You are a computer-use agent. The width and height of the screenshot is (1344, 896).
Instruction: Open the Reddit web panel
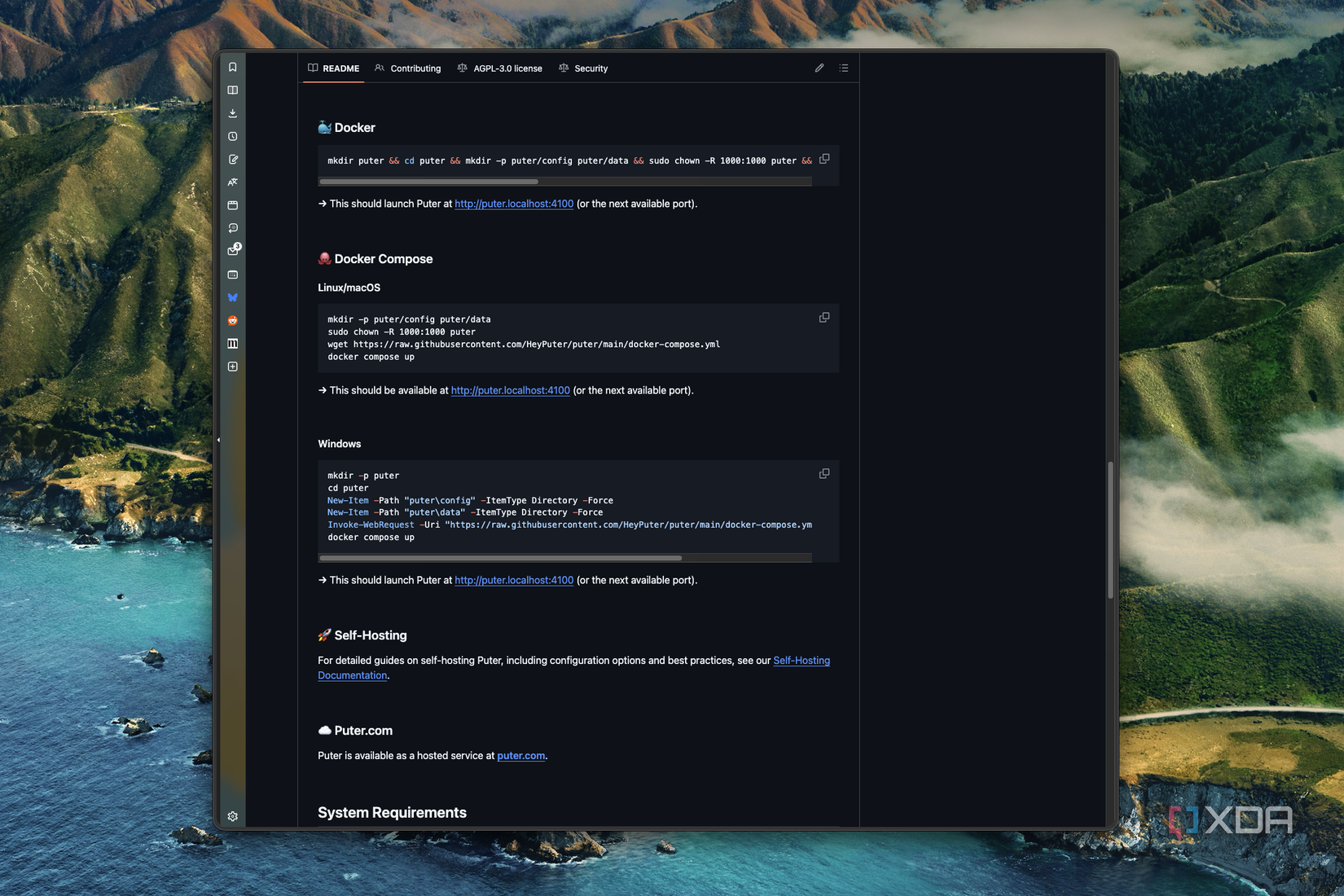click(x=232, y=320)
